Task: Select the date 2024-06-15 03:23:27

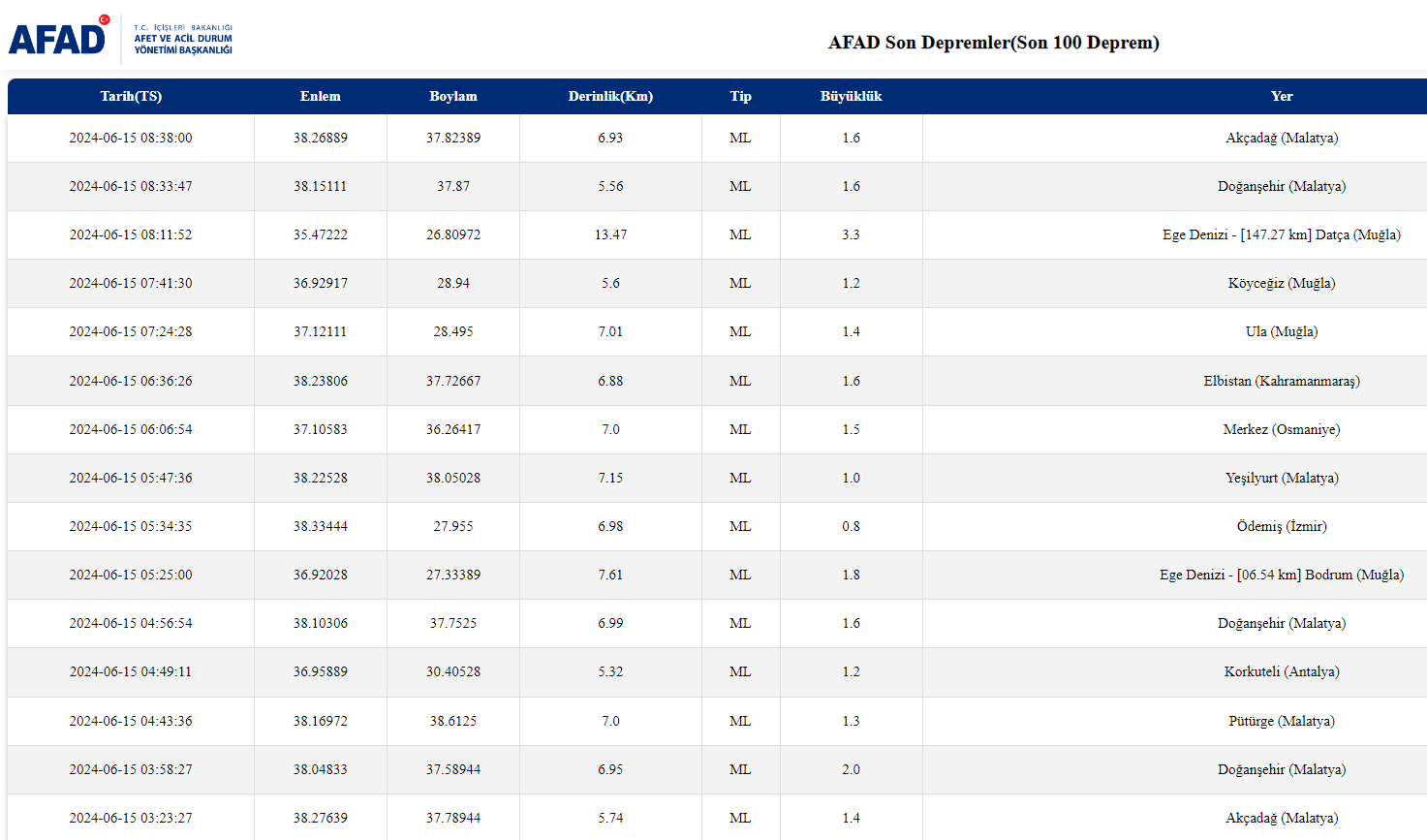Action: 131,818
